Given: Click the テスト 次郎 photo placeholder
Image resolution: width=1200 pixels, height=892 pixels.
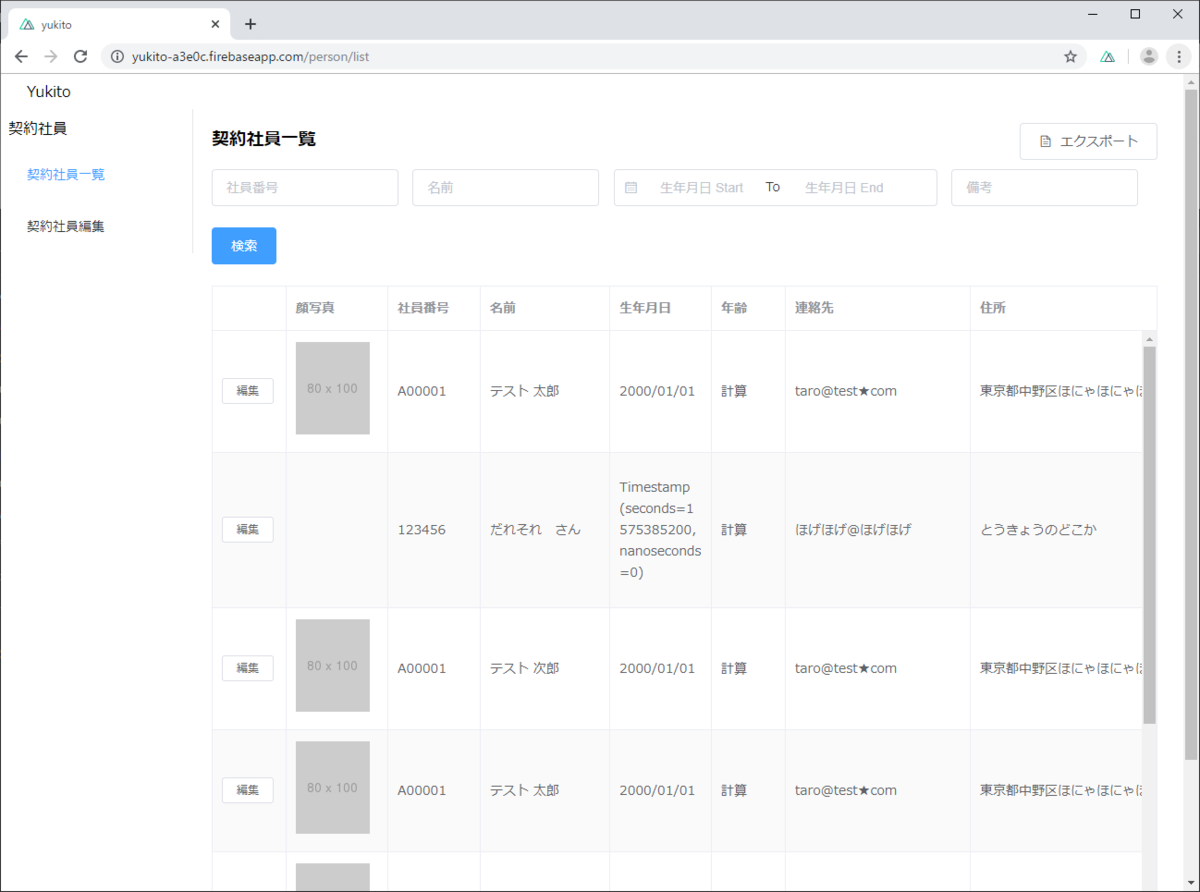Looking at the screenshot, I should pos(333,665).
